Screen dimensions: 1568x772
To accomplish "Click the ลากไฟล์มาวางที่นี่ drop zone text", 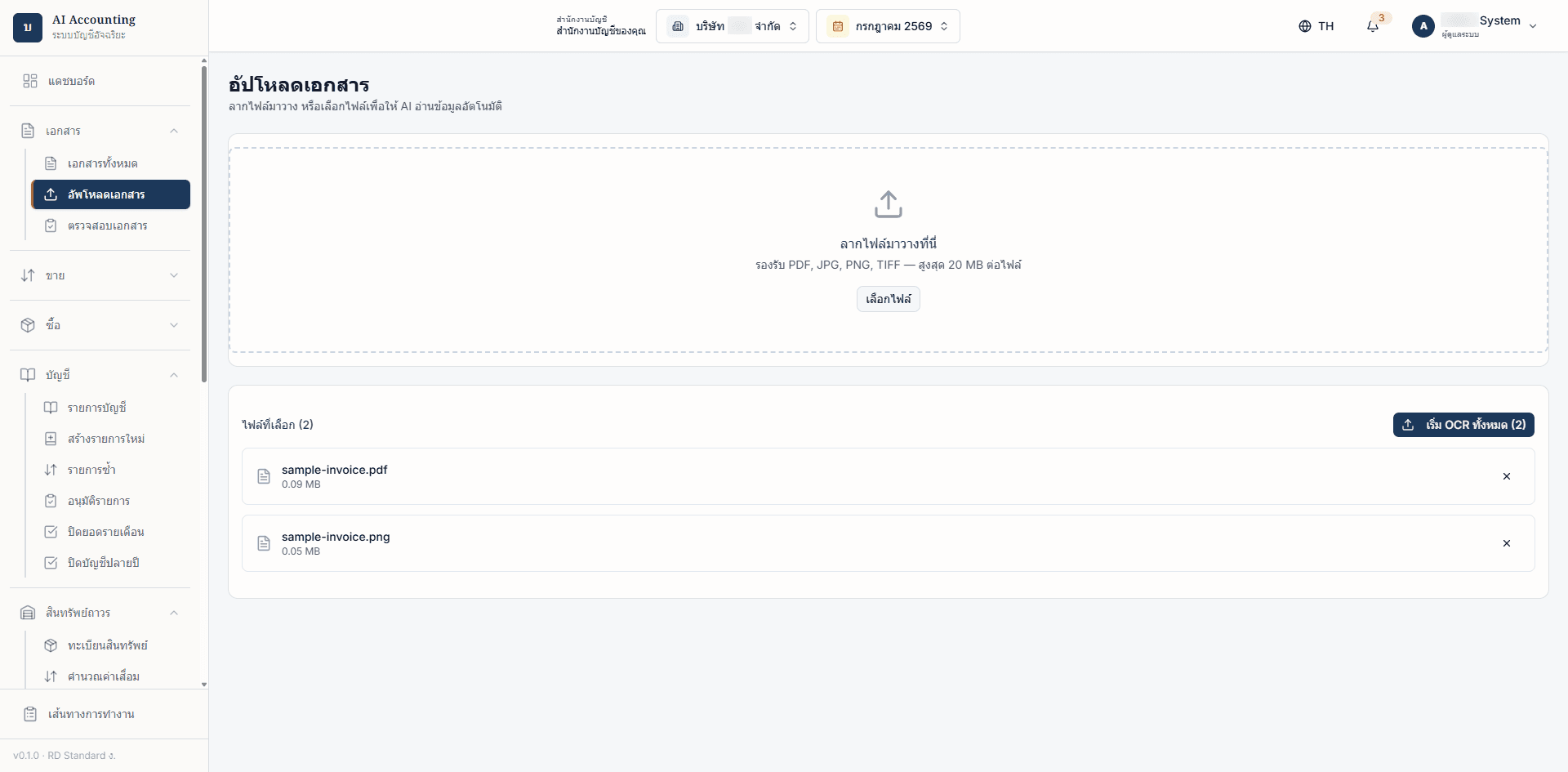I will point(889,243).
